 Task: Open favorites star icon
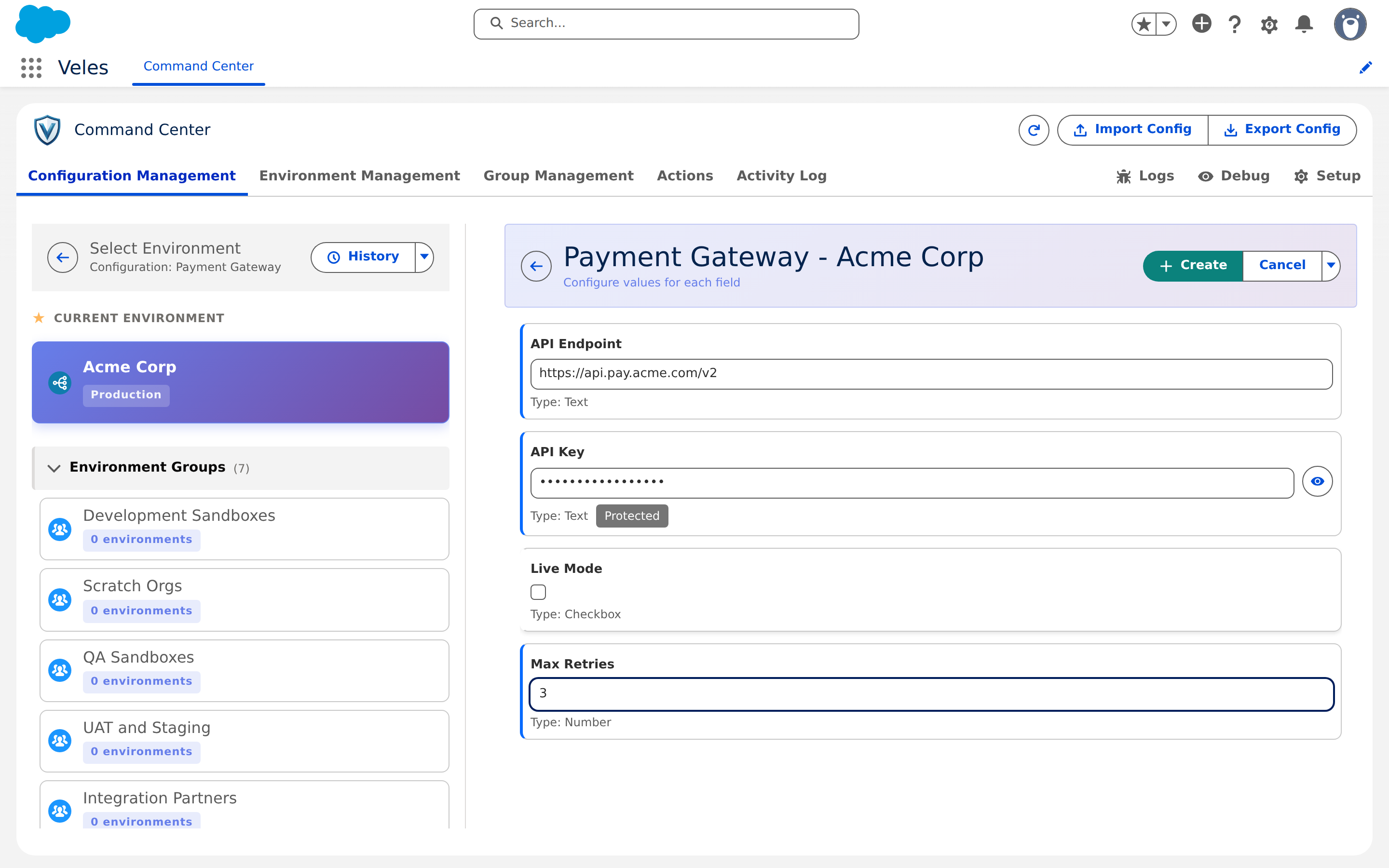click(1144, 24)
